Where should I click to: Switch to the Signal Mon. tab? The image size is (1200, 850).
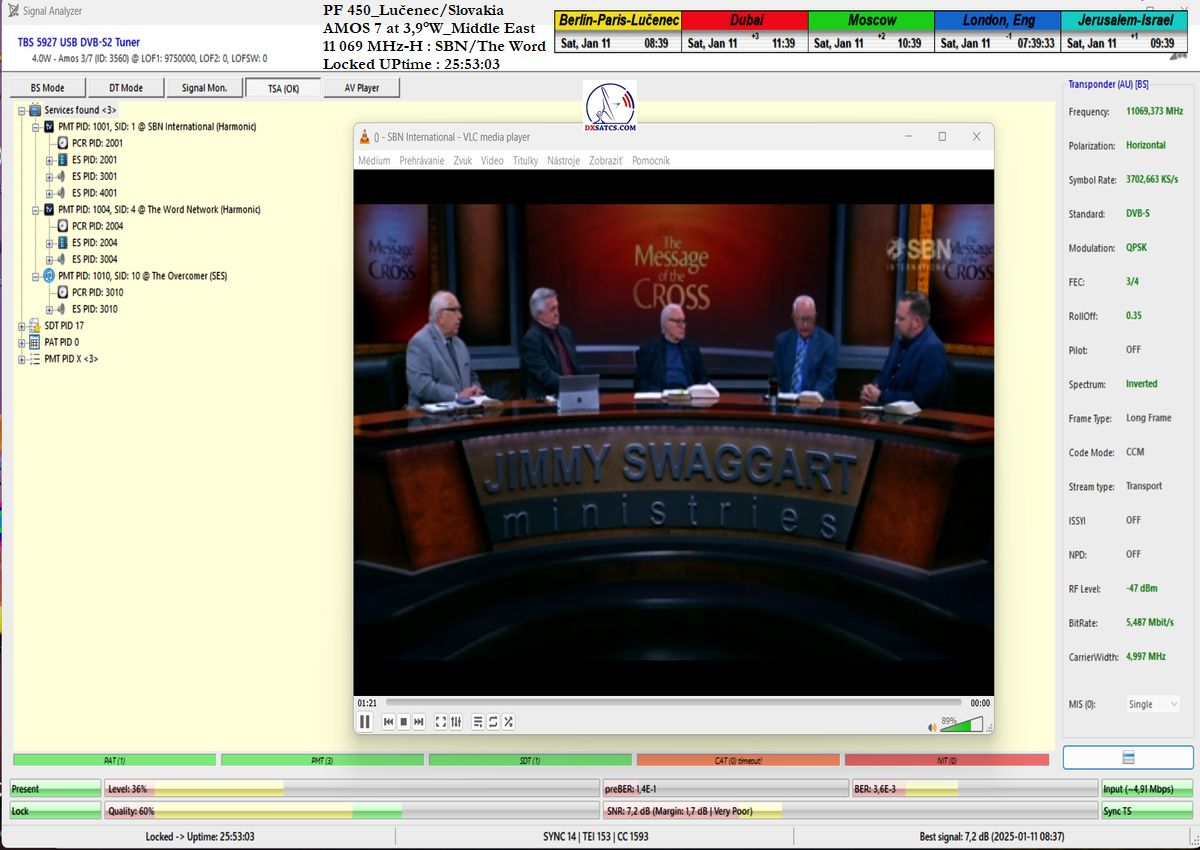pyautogui.click(x=204, y=88)
